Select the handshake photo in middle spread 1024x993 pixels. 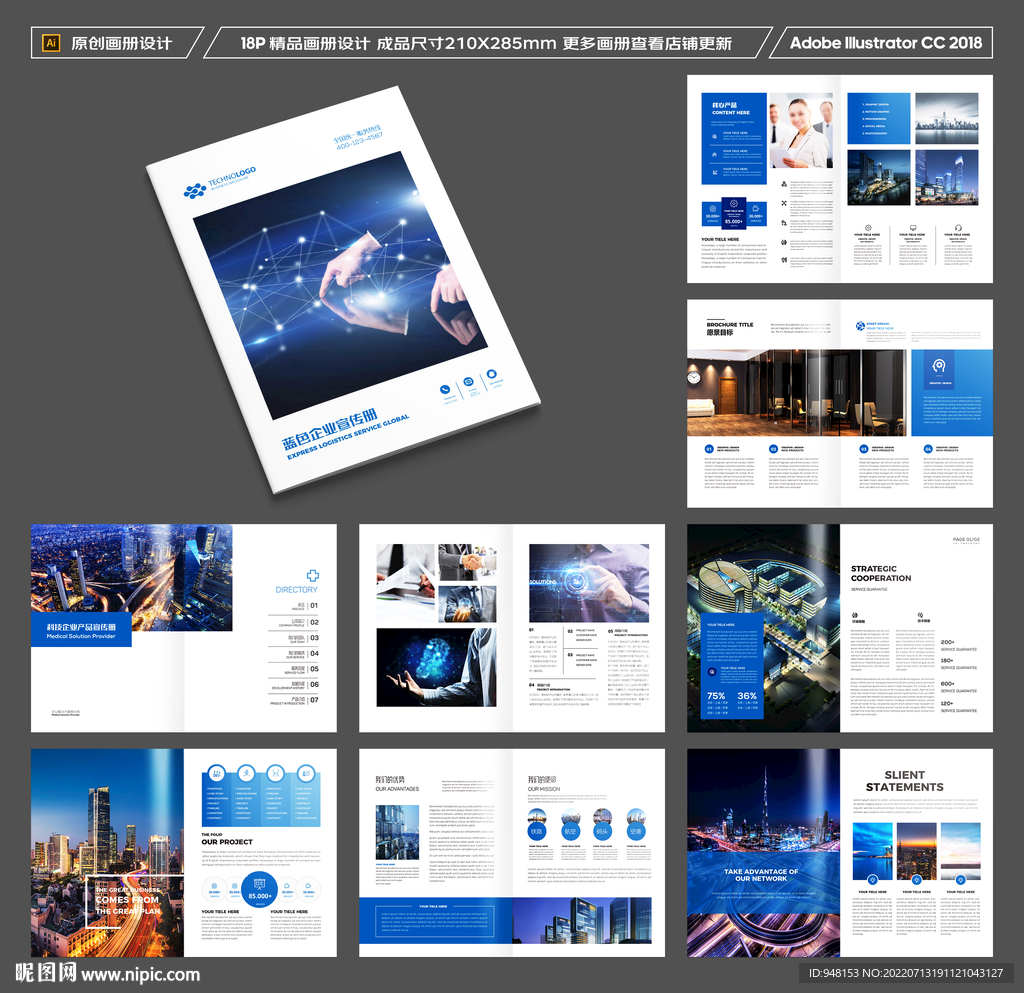point(467,563)
